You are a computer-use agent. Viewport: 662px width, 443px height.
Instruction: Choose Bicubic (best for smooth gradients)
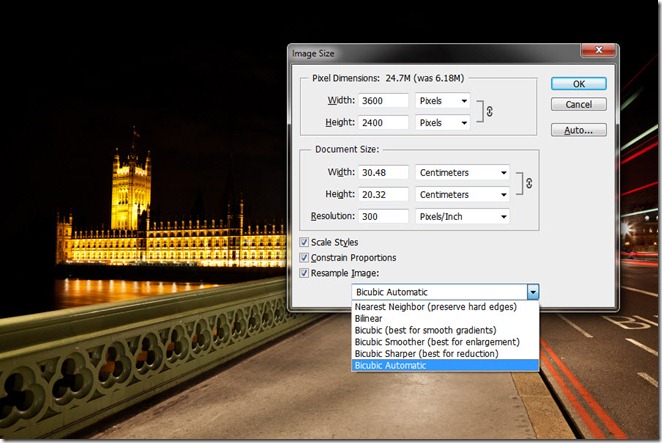(425, 330)
